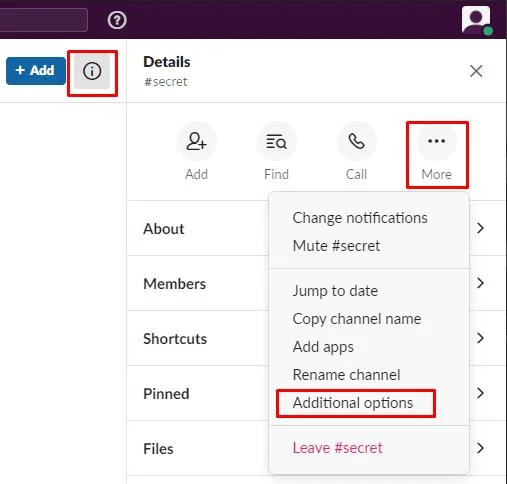
Task: Expand the Members section
Action: click(316, 283)
